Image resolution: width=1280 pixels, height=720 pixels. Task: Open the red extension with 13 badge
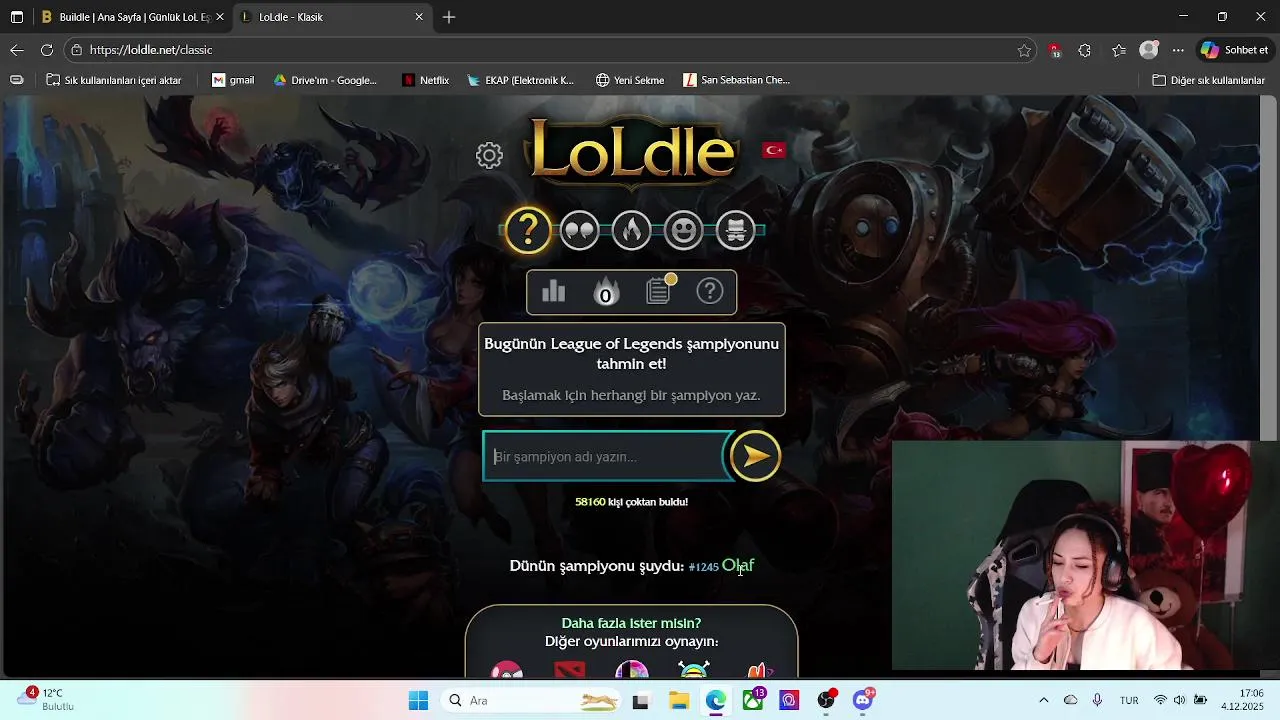(x=1055, y=50)
